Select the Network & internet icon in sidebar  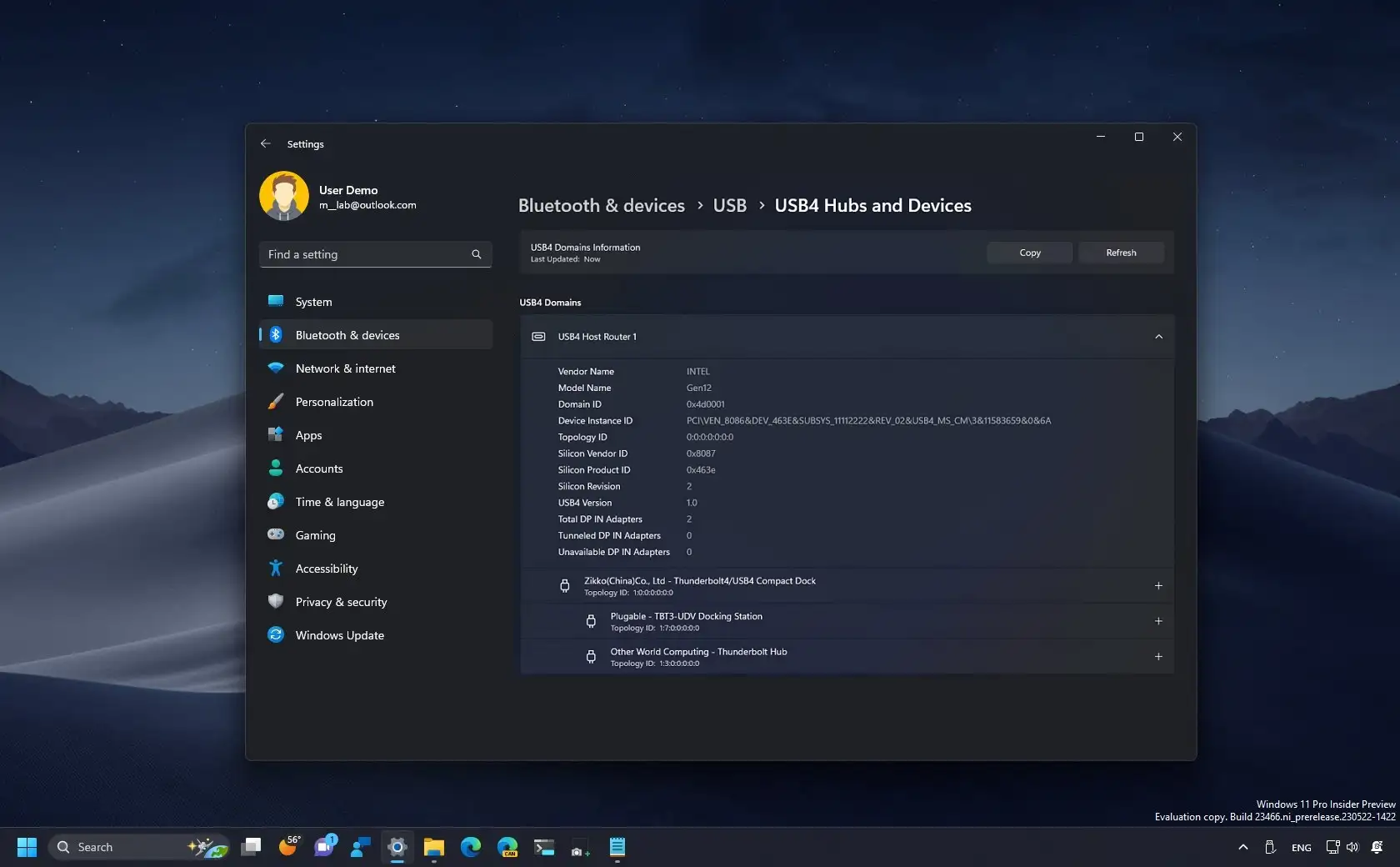coord(277,368)
